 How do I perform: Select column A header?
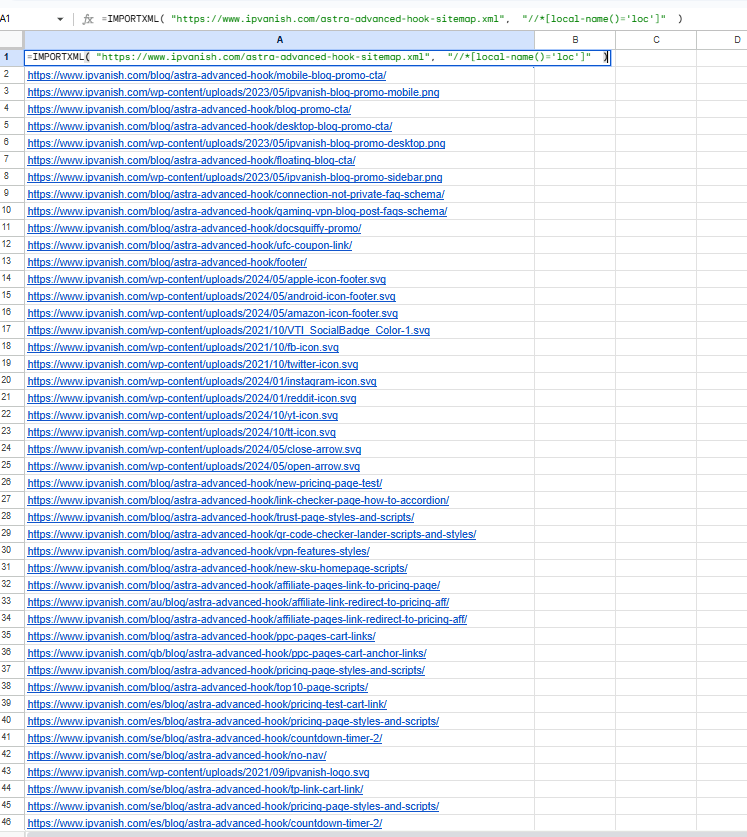click(x=279, y=40)
